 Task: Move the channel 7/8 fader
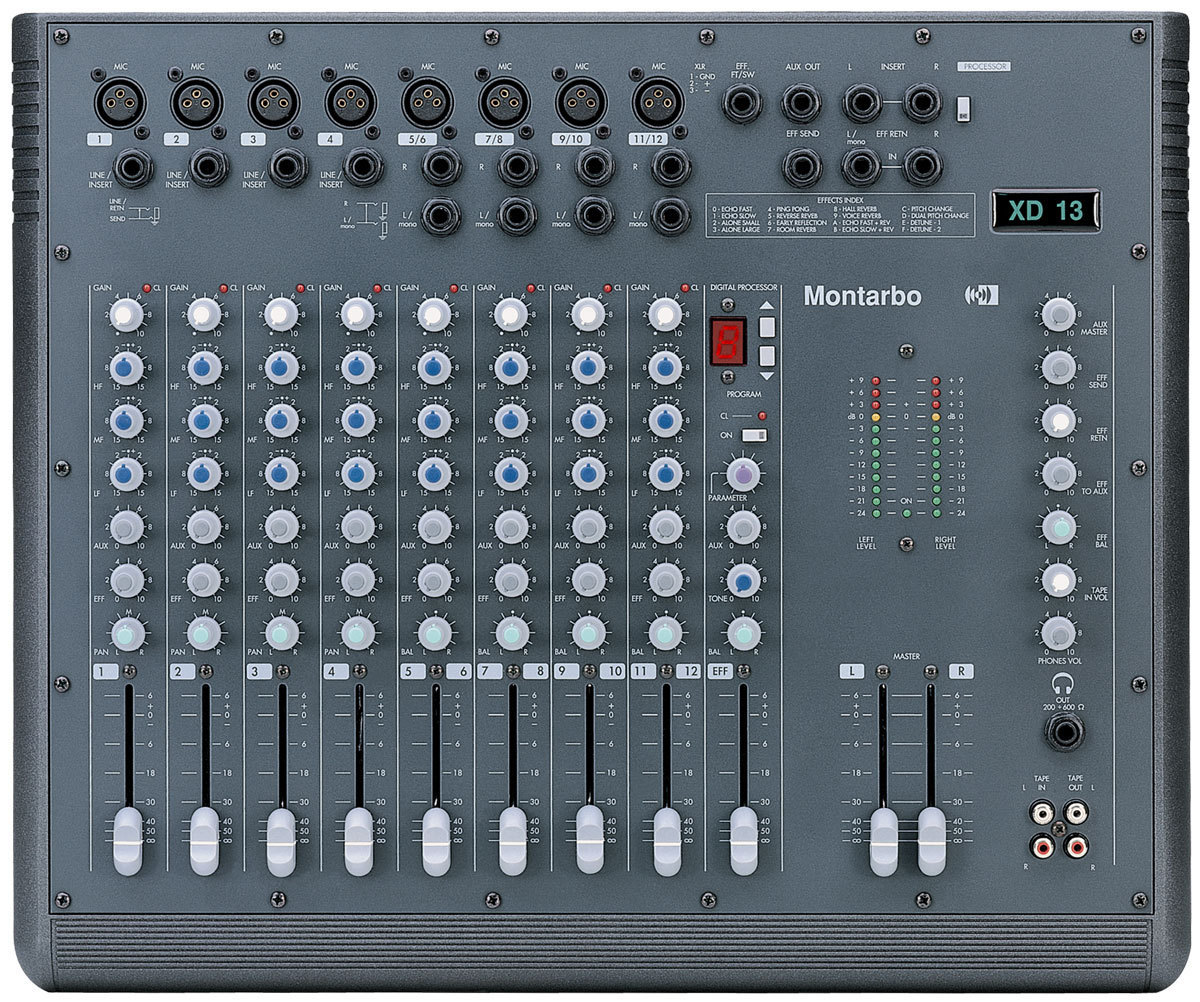(512, 840)
